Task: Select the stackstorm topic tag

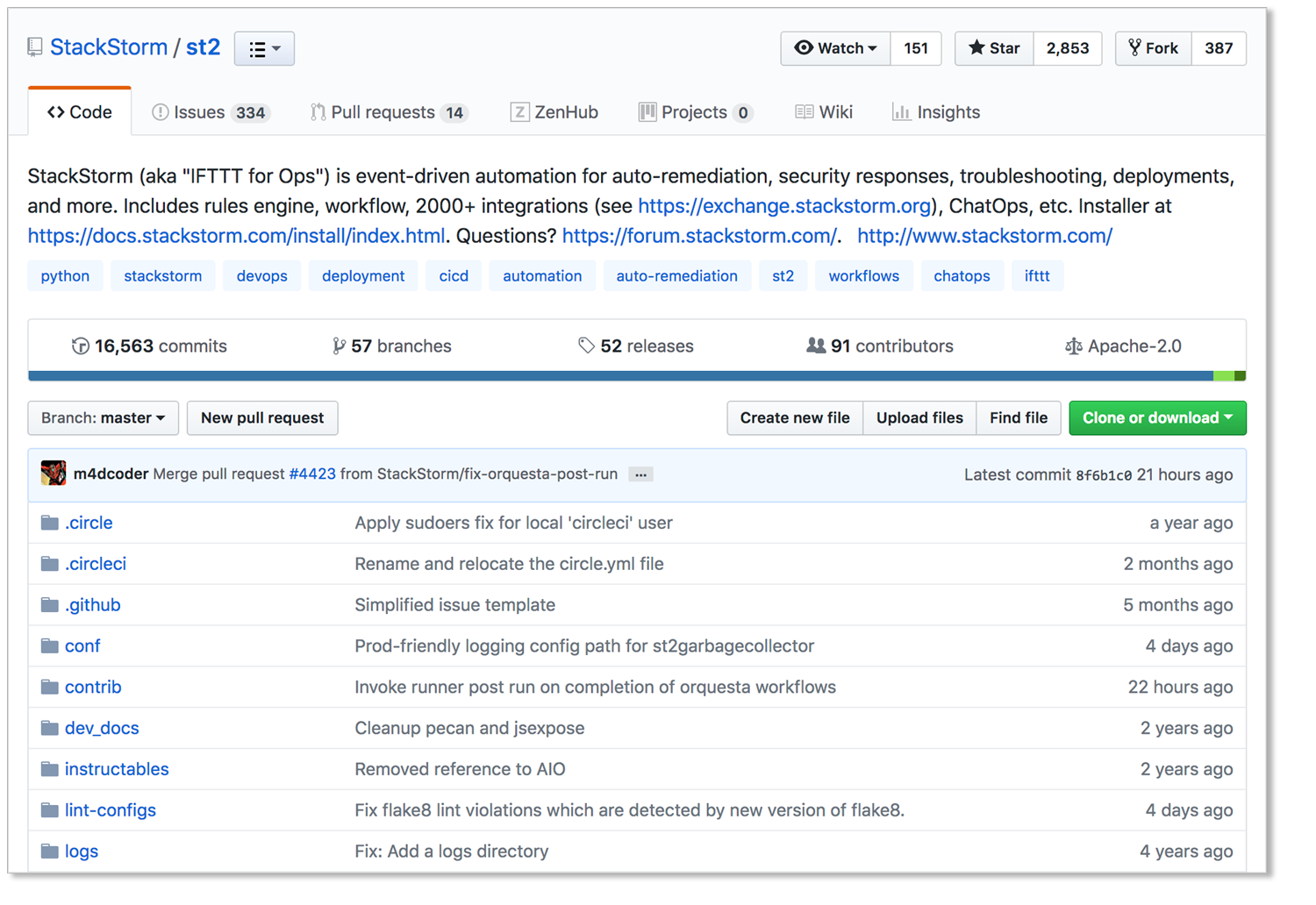Action: click(x=163, y=276)
